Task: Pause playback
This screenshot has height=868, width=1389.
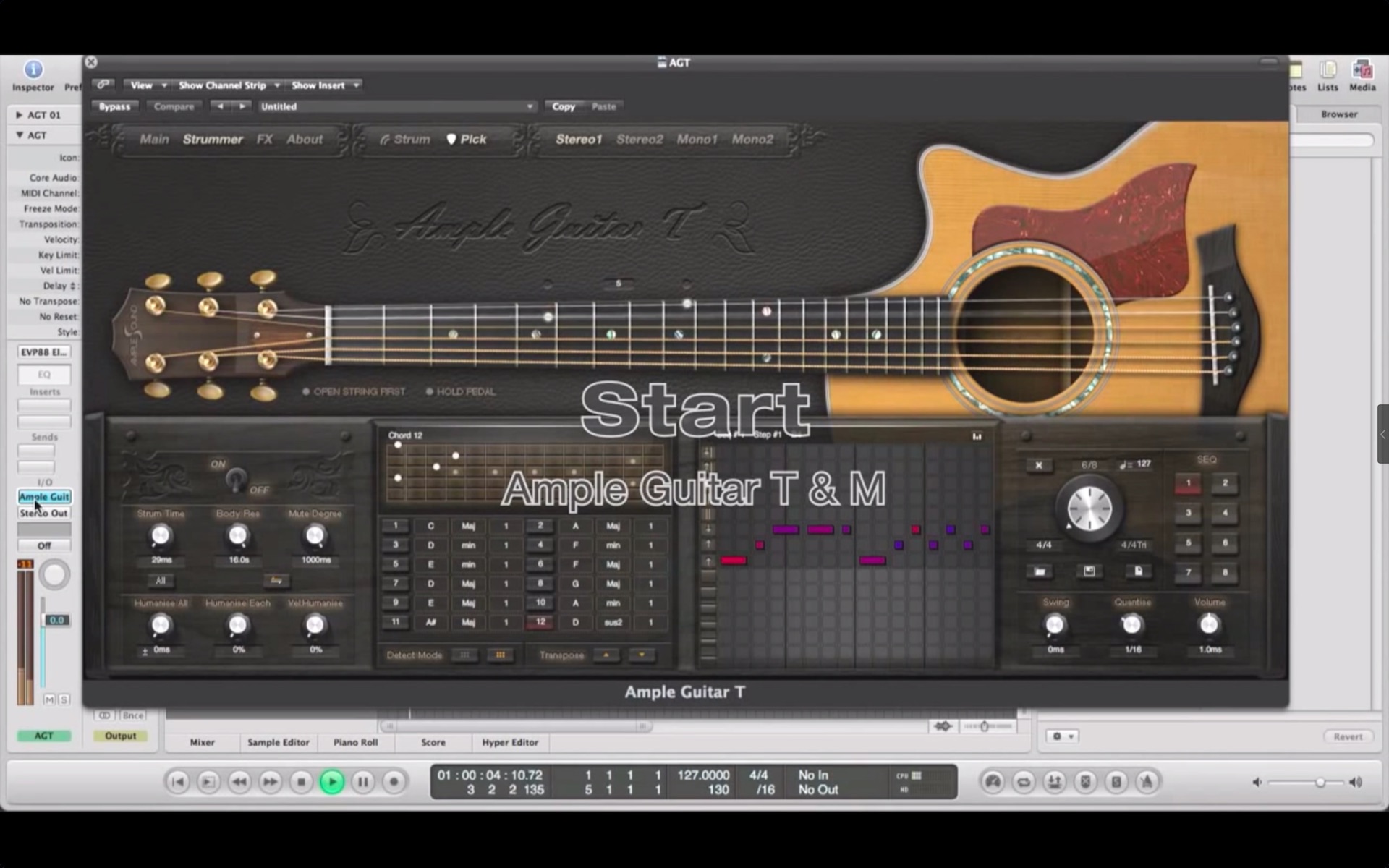Action: [x=363, y=782]
